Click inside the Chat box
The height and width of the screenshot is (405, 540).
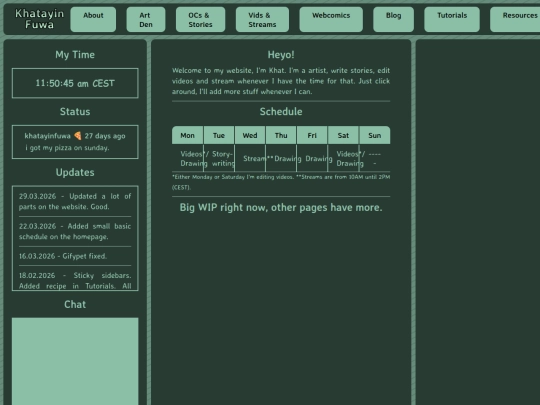75,361
